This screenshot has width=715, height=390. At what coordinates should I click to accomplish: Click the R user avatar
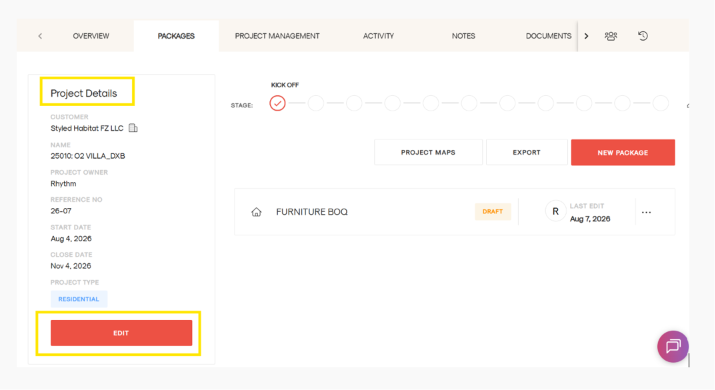[x=555, y=212]
